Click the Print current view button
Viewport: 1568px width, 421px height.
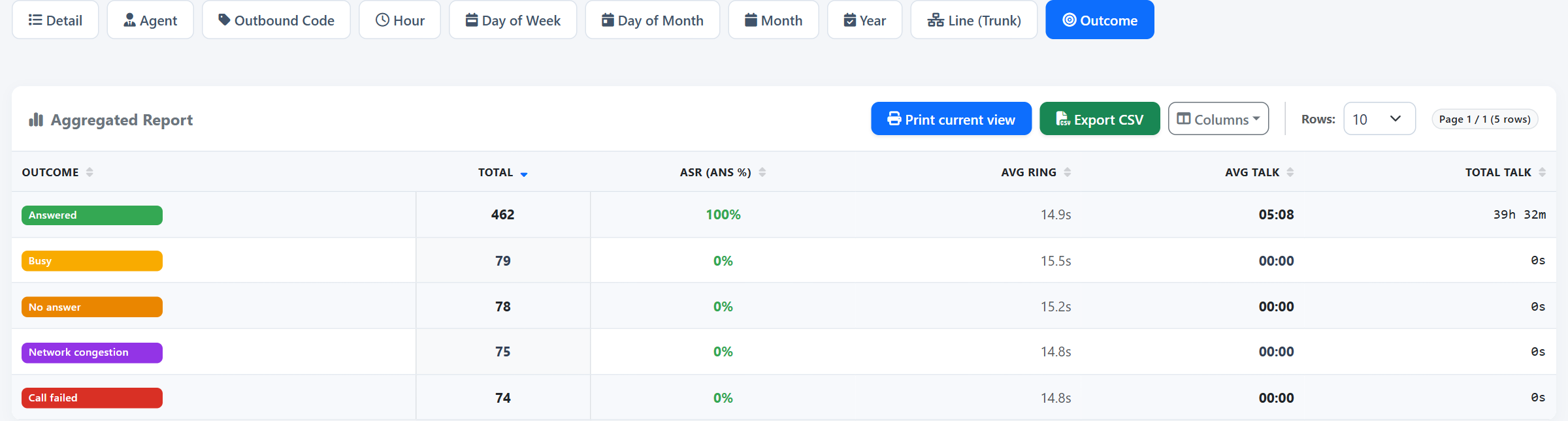tap(951, 119)
